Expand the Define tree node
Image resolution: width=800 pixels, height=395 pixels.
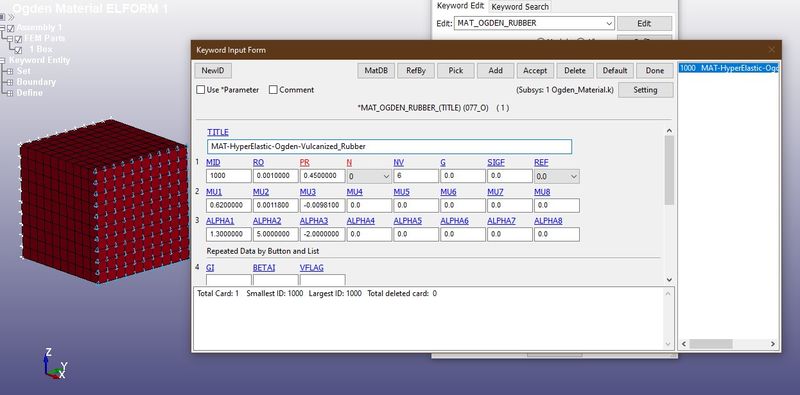pyautogui.click(x=10, y=93)
